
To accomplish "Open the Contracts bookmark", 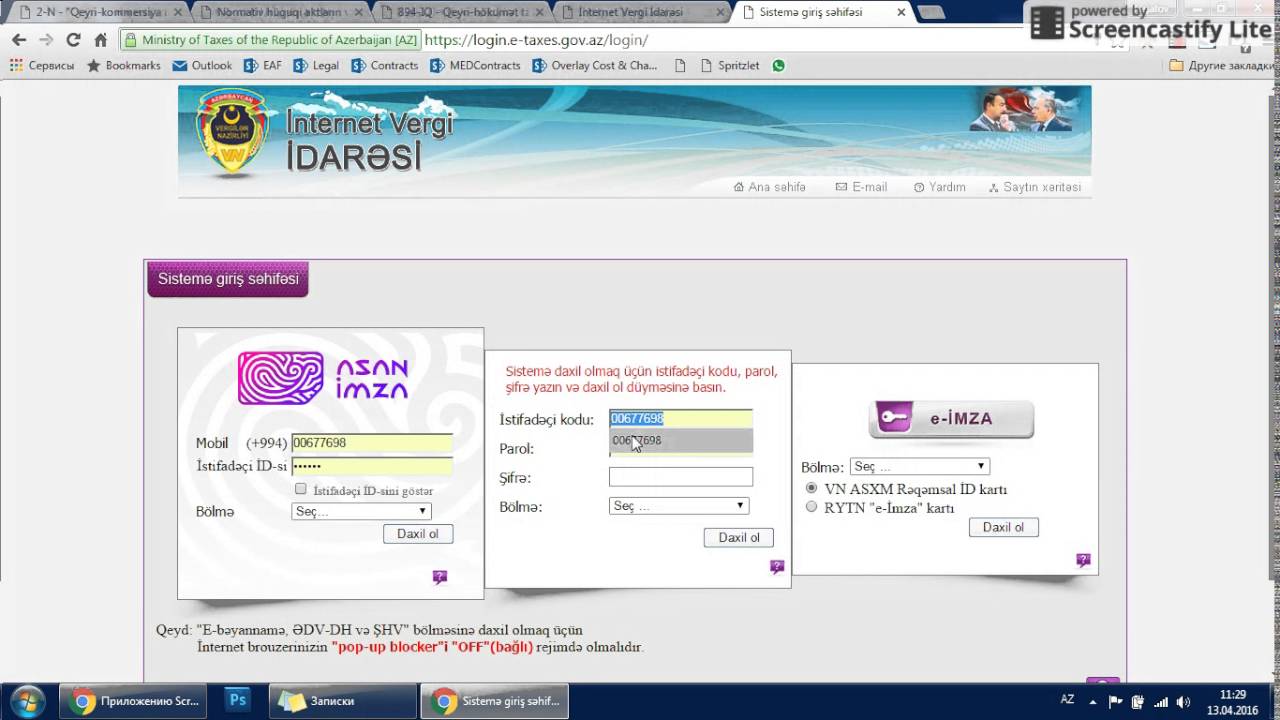I will coord(385,65).
